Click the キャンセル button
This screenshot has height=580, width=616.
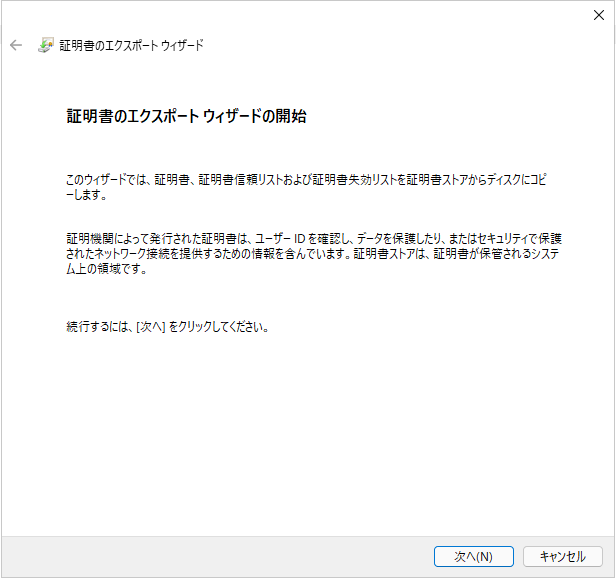563,556
